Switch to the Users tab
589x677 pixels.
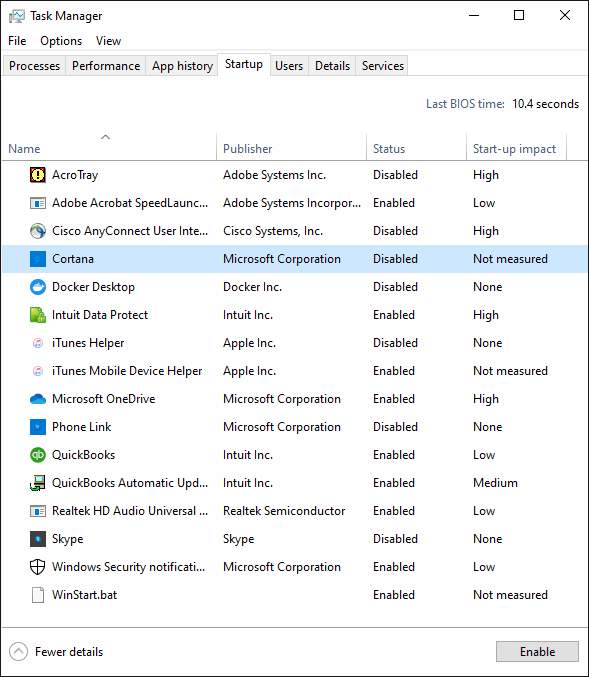click(x=289, y=66)
